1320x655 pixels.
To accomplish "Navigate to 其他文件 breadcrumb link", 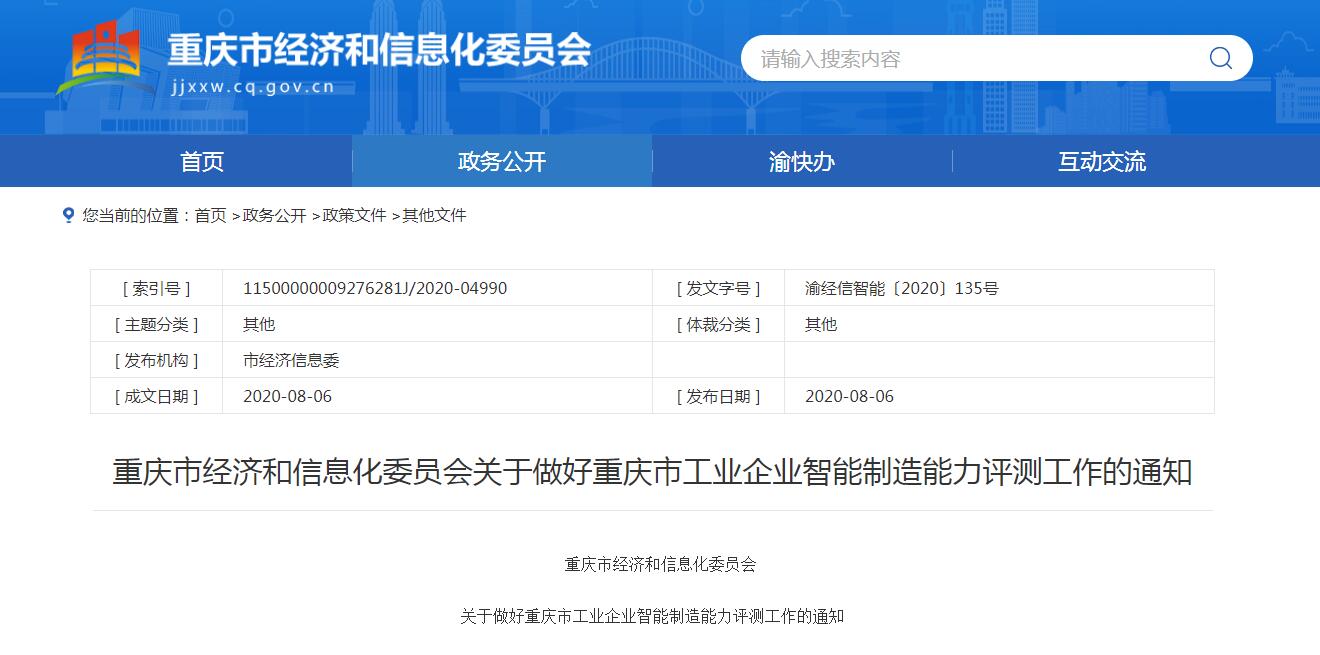I will [x=434, y=216].
